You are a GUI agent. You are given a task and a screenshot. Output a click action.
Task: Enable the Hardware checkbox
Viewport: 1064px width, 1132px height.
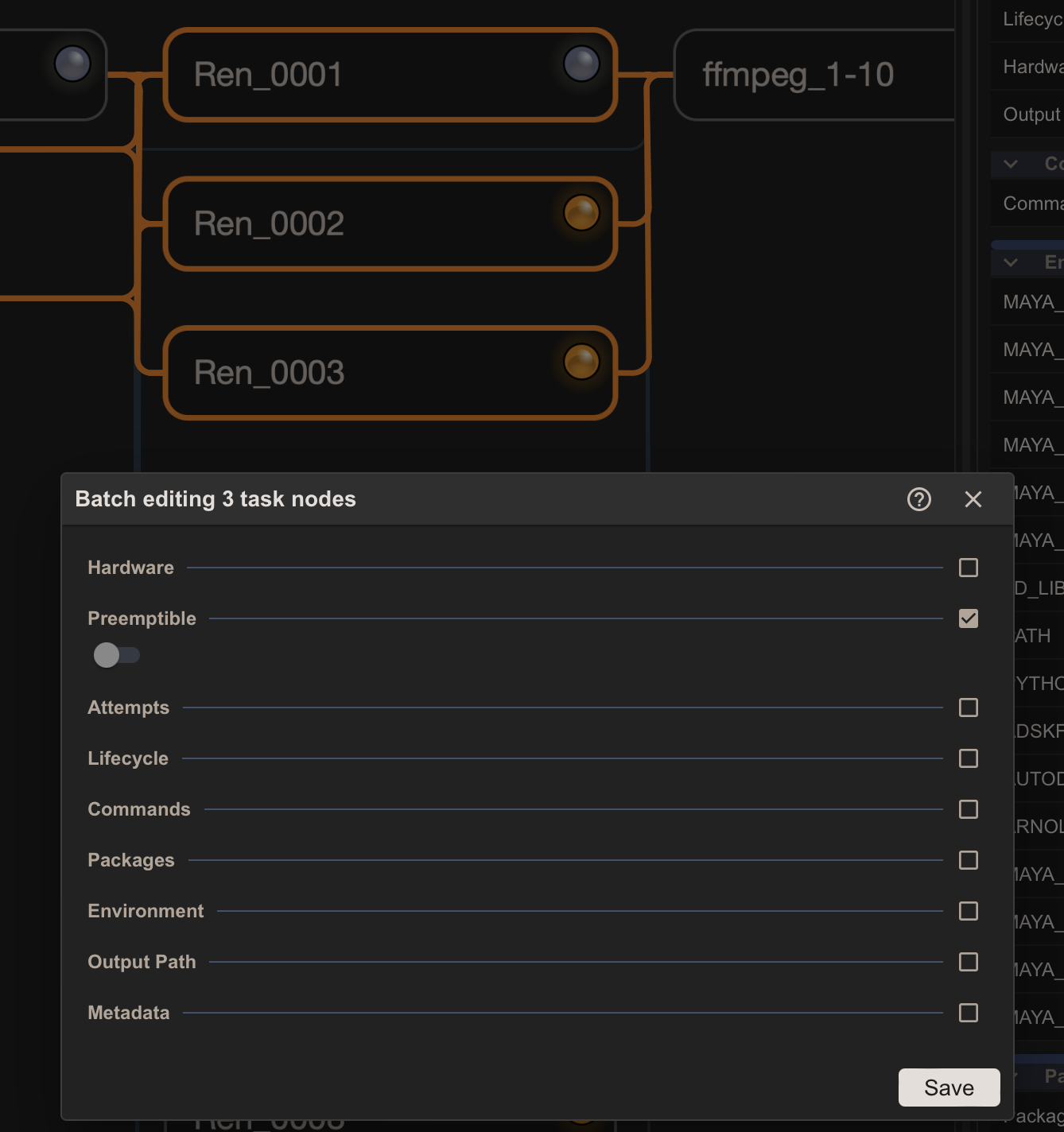pos(969,568)
